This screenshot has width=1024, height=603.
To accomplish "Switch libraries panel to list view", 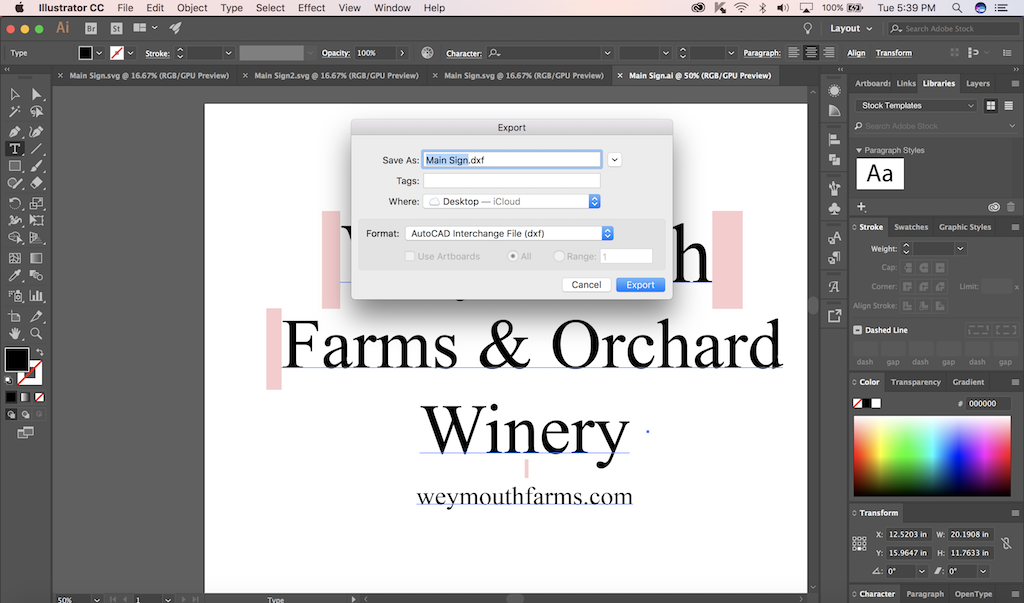I will pyautogui.click(x=1008, y=105).
